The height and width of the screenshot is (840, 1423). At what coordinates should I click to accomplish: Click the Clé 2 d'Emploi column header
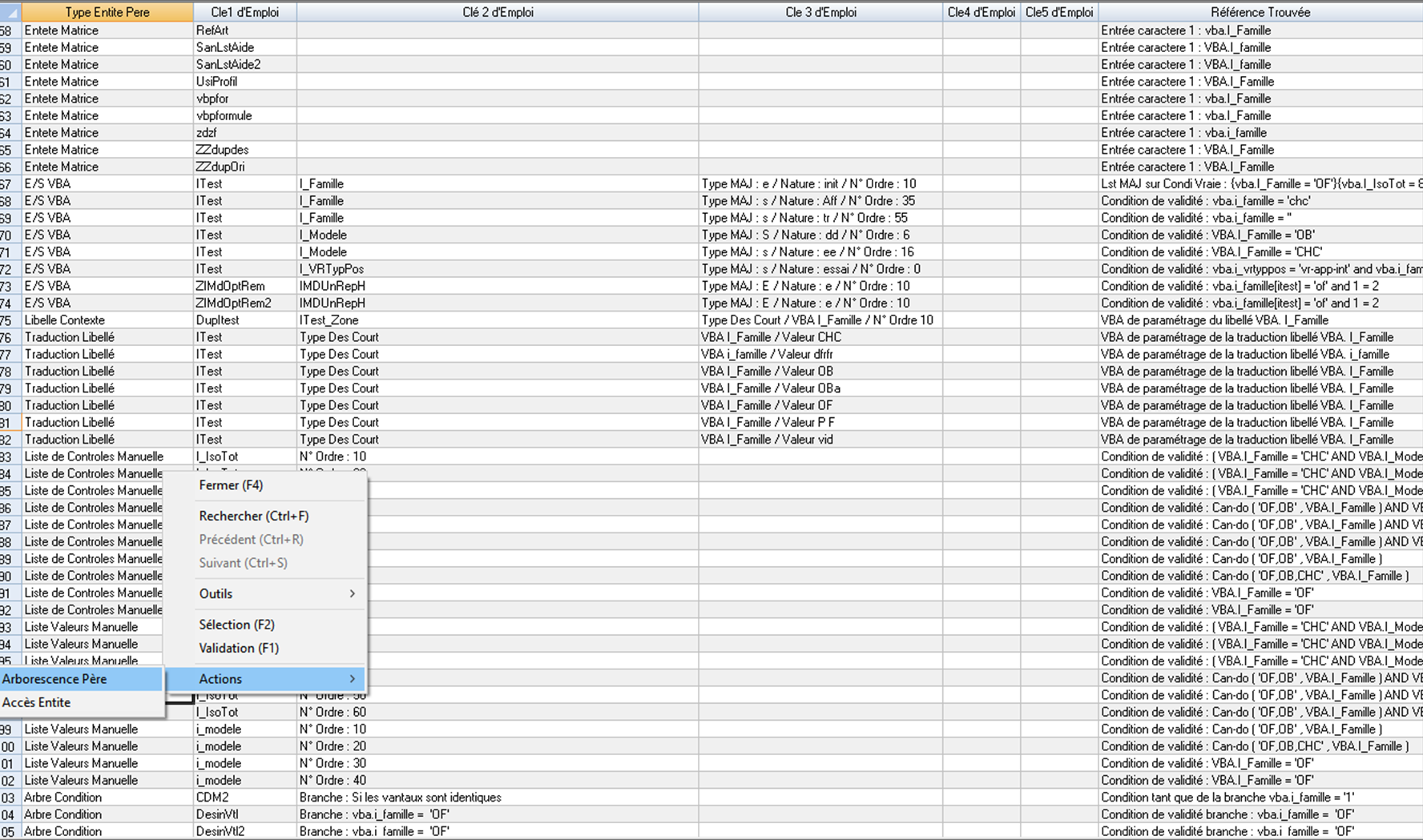(x=498, y=12)
